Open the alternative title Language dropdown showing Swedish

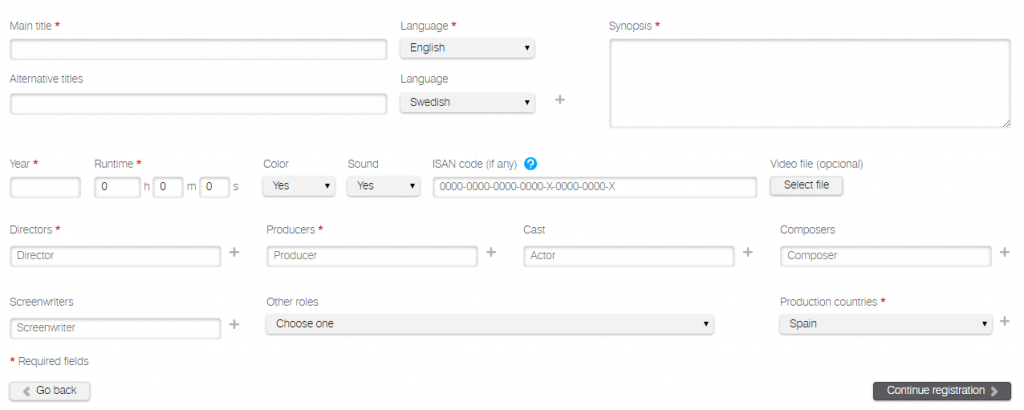pyautogui.click(x=467, y=102)
